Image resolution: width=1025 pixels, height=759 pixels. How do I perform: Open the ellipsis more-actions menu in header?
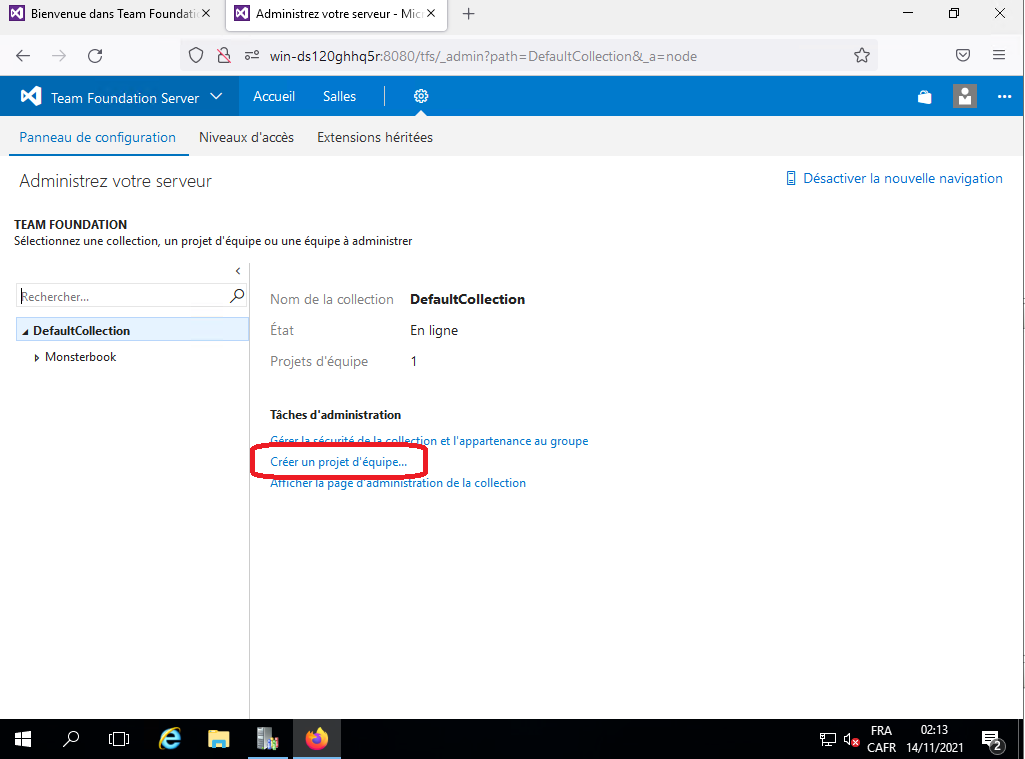click(1004, 97)
